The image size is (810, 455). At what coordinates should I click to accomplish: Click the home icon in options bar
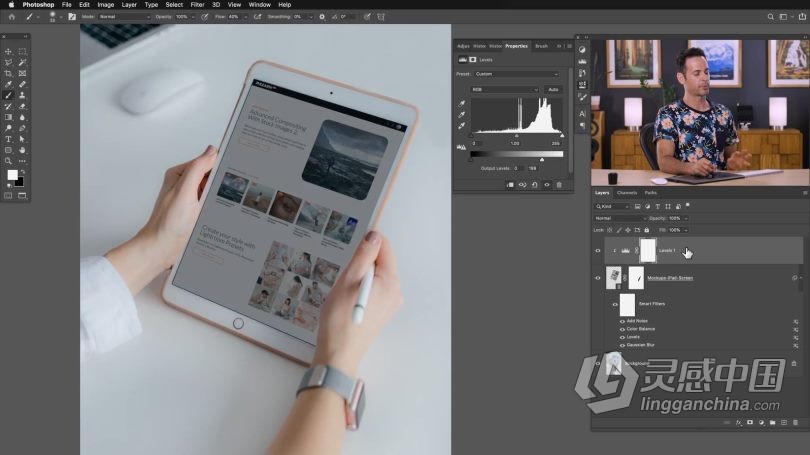[11, 17]
